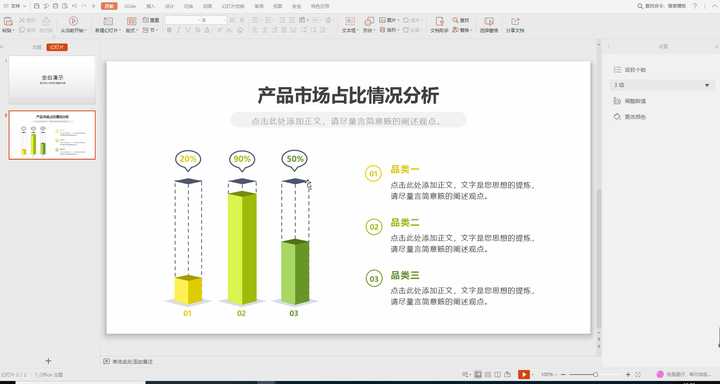
Task: Open the Slide Show ribbon tab
Action: 232,6
